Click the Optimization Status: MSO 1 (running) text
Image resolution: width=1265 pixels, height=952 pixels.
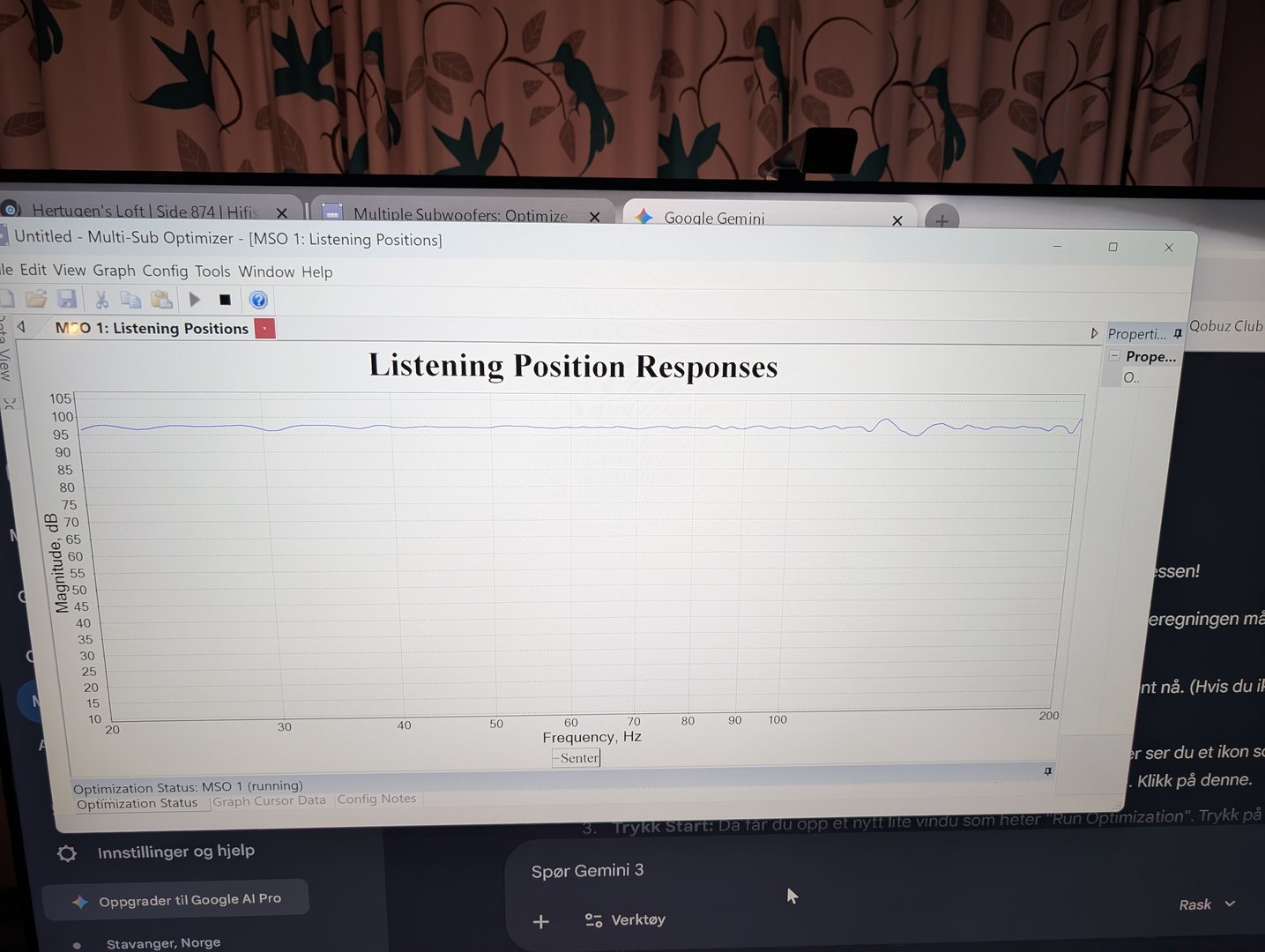click(x=188, y=786)
